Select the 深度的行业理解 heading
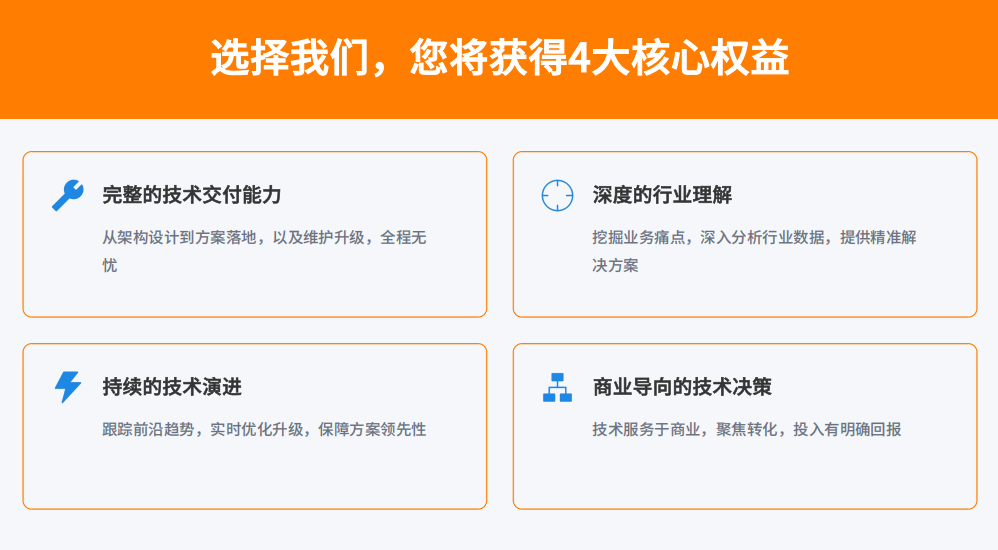Screen dimensions: 998x550 (x=662, y=195)
